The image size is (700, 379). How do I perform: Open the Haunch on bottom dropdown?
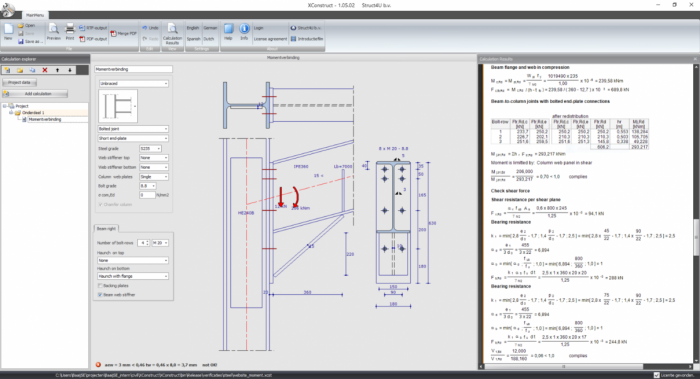tap(133, 276)
